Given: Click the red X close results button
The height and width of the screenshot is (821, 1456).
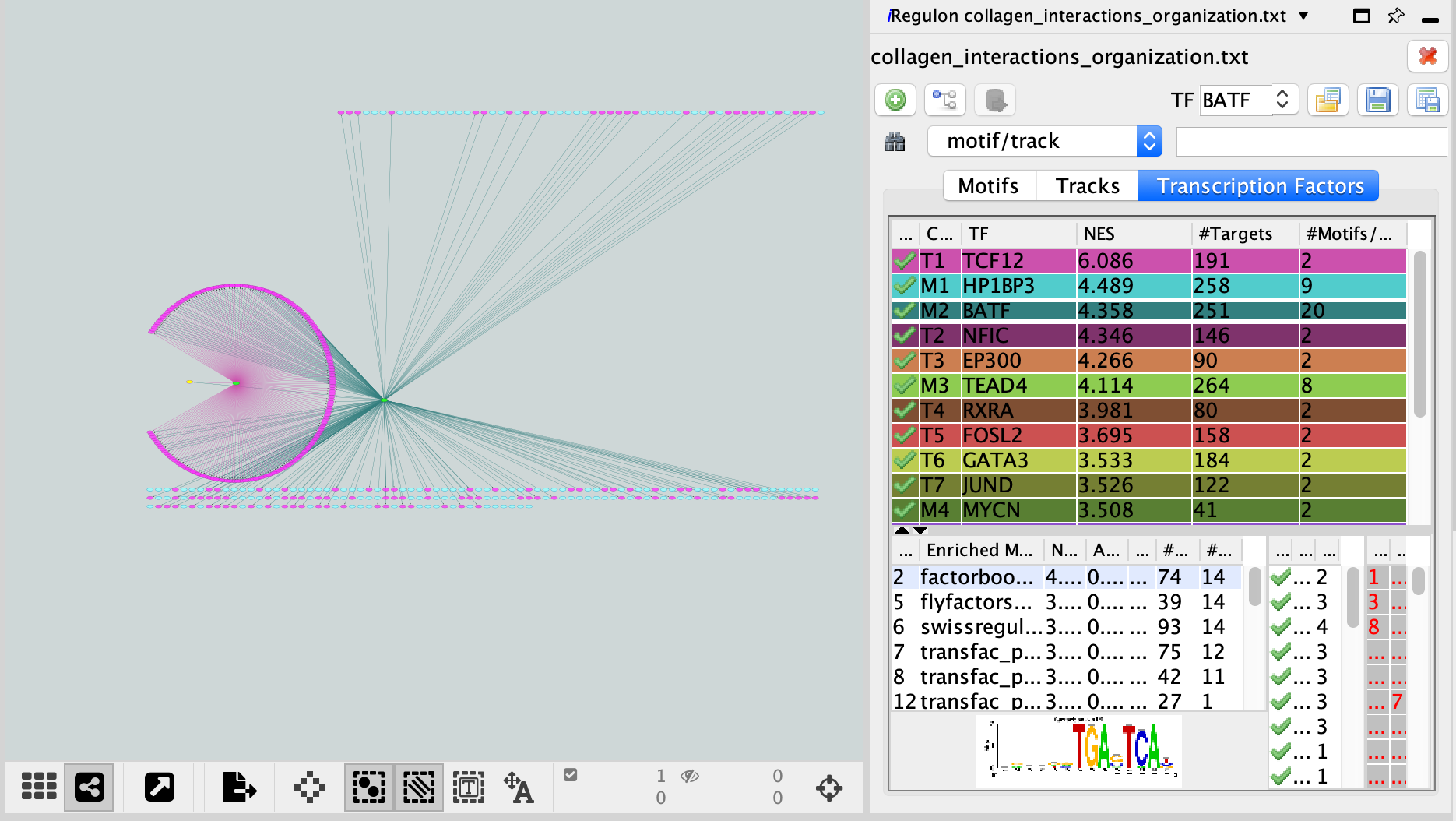Looking at the screenshot, I should (1428, 56).
